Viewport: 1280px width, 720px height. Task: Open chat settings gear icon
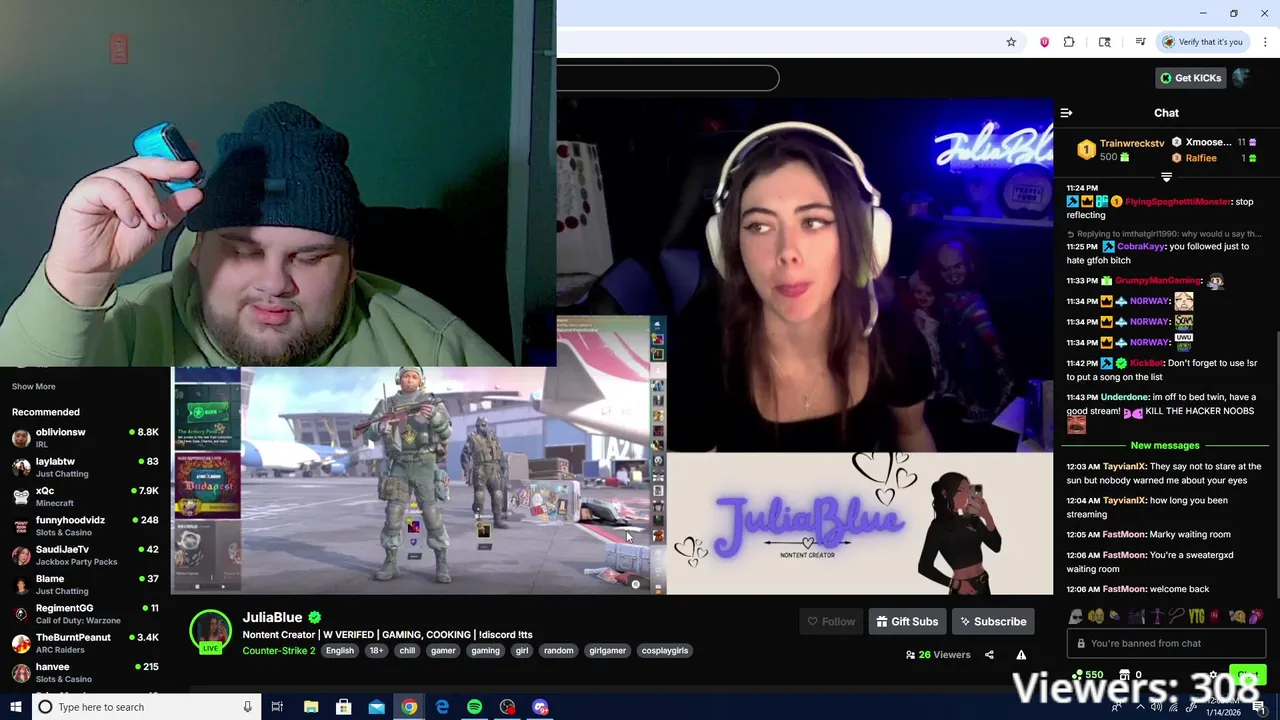click(1213, 676)
